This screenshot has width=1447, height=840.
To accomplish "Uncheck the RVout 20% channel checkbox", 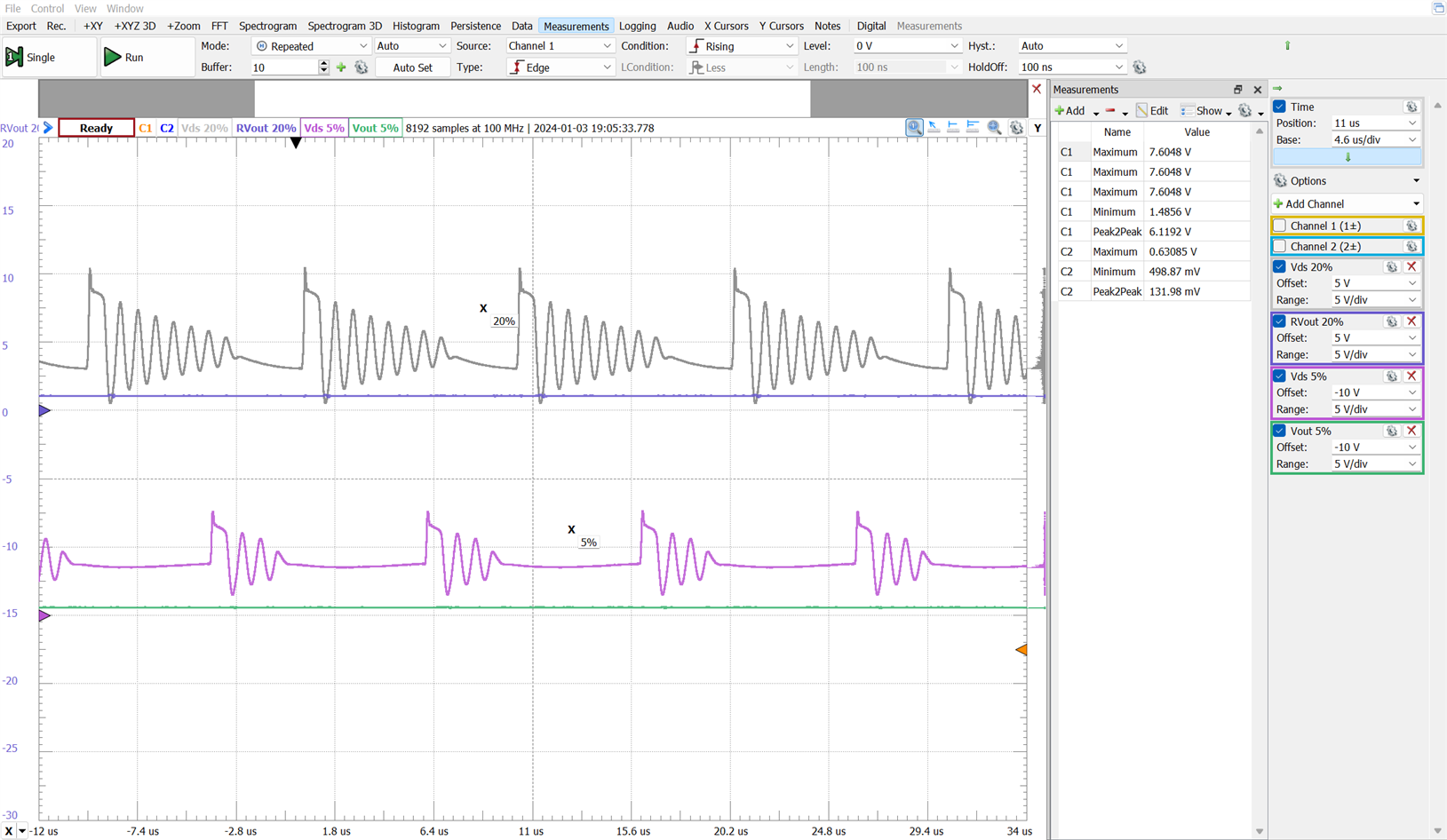I will coord(1280,321).
